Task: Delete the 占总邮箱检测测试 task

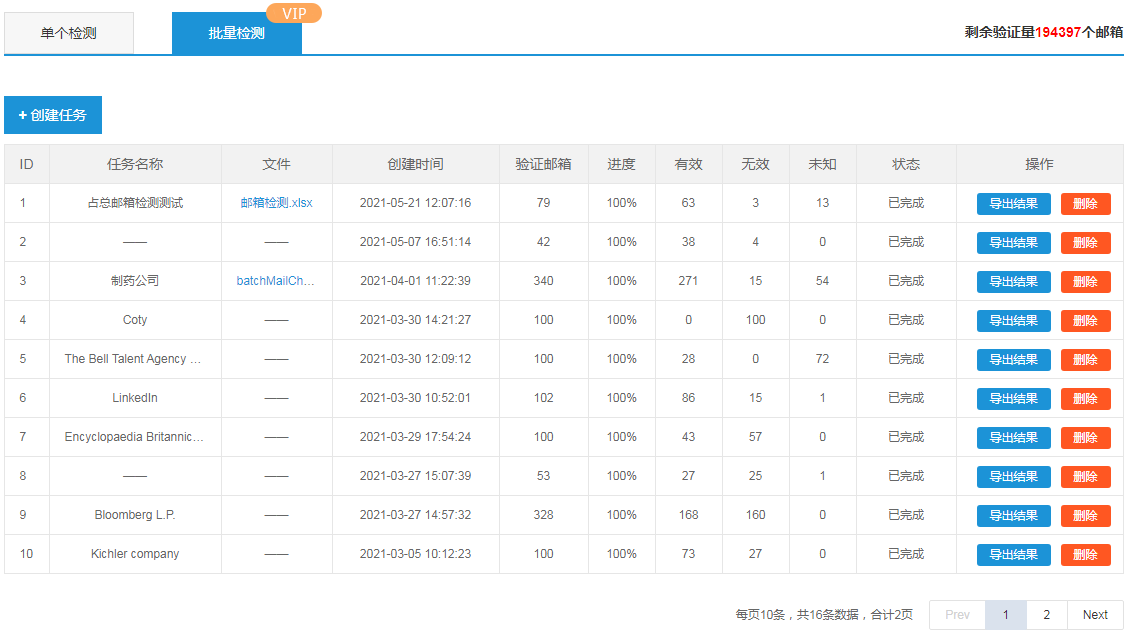Action: (x=1086, y=204)
